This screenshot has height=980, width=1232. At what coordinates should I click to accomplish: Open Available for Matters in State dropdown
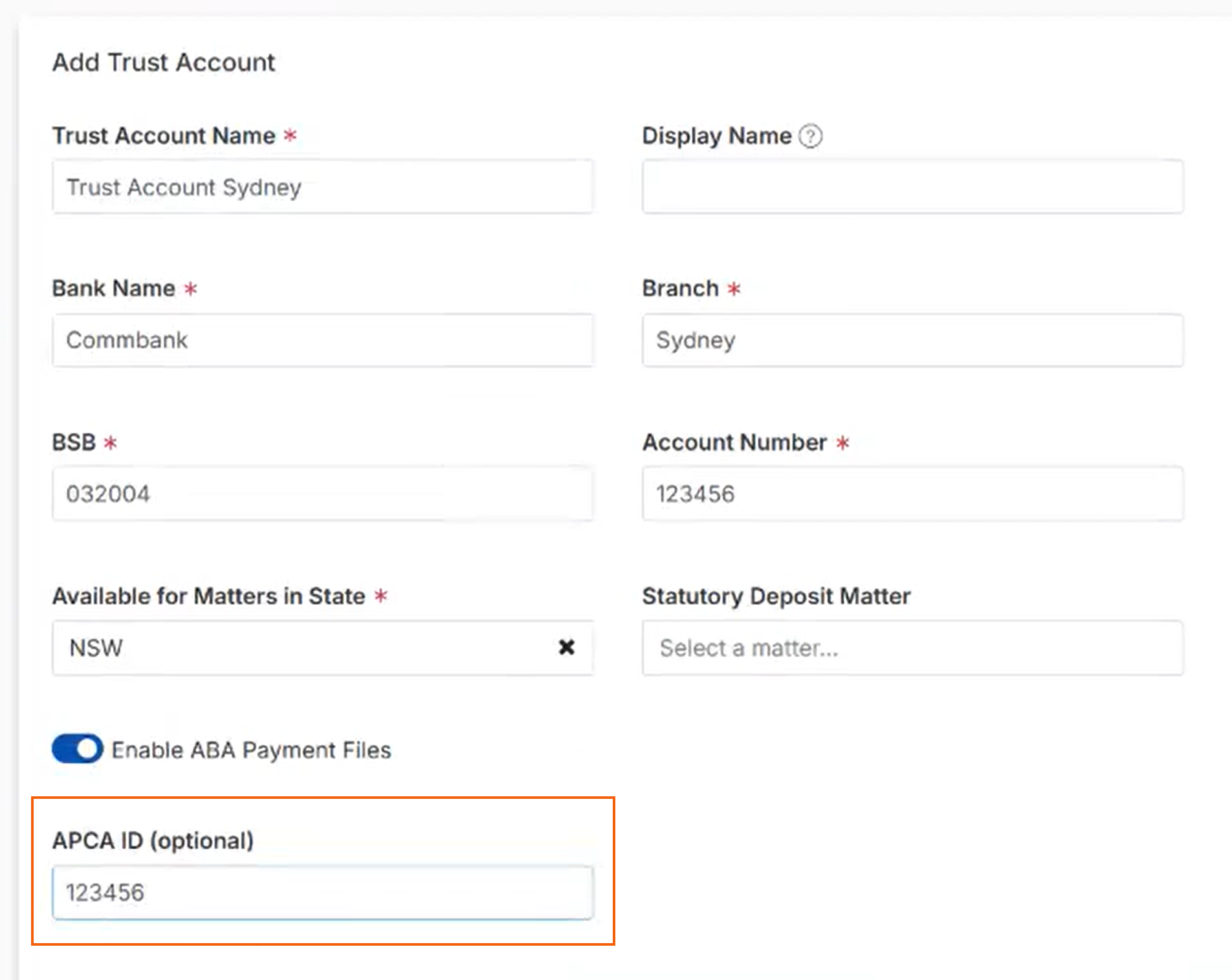322,648
